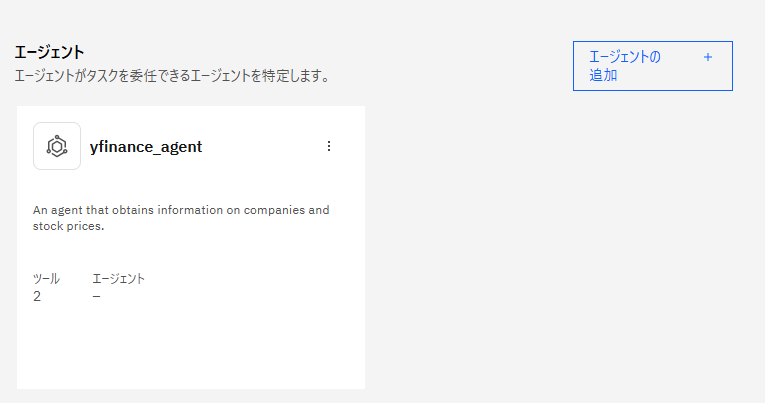Click the word 追加 in the add button

(x=603, y=75)
